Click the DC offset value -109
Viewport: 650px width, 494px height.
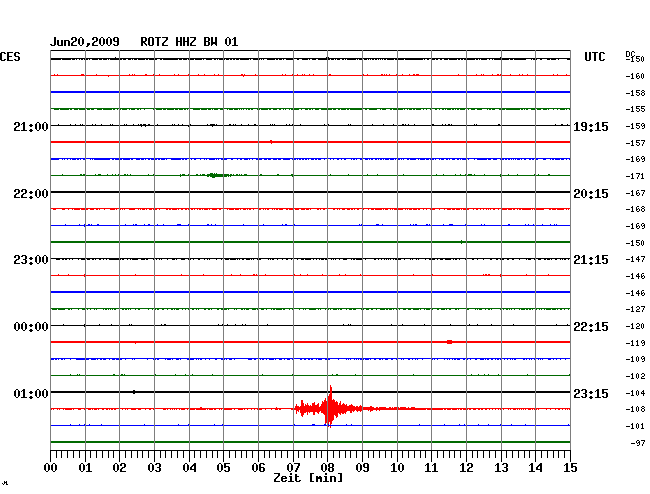(635, 359)
